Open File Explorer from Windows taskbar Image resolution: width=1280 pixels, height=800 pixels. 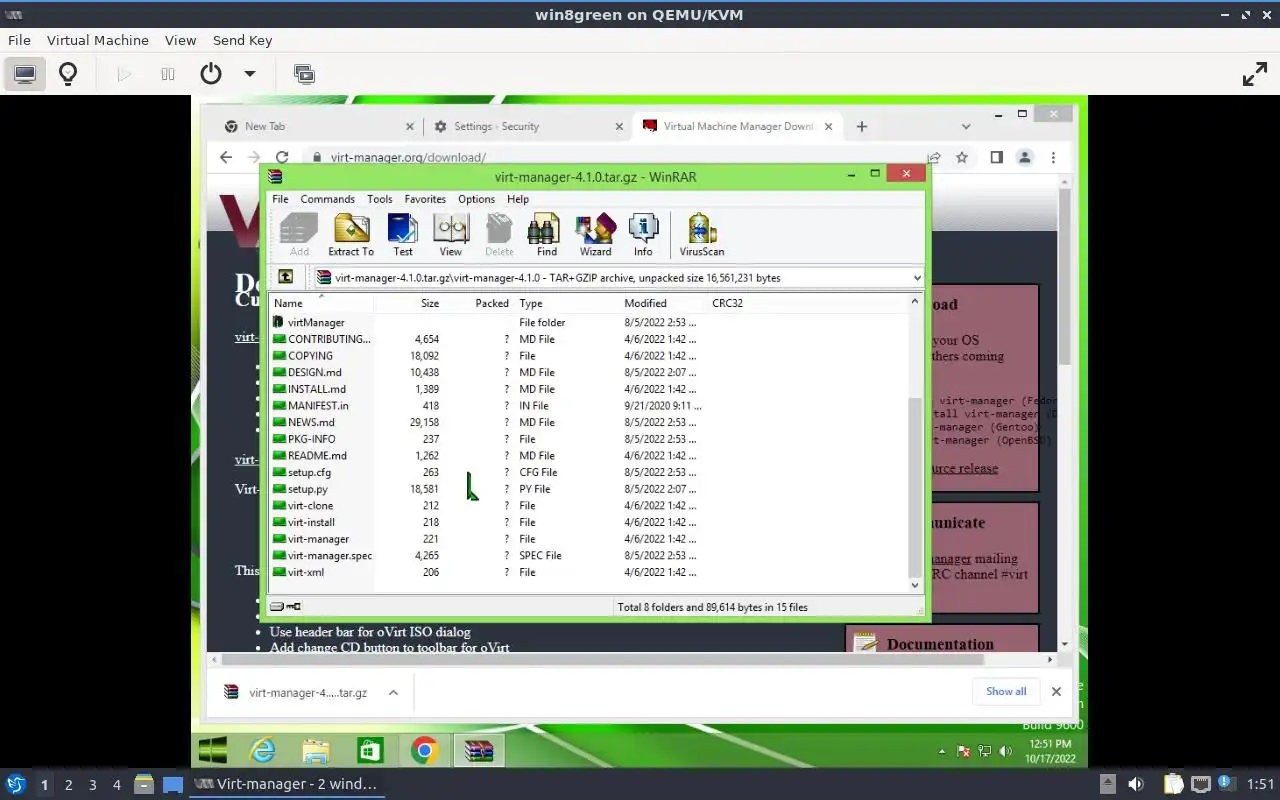coord(316,750)
